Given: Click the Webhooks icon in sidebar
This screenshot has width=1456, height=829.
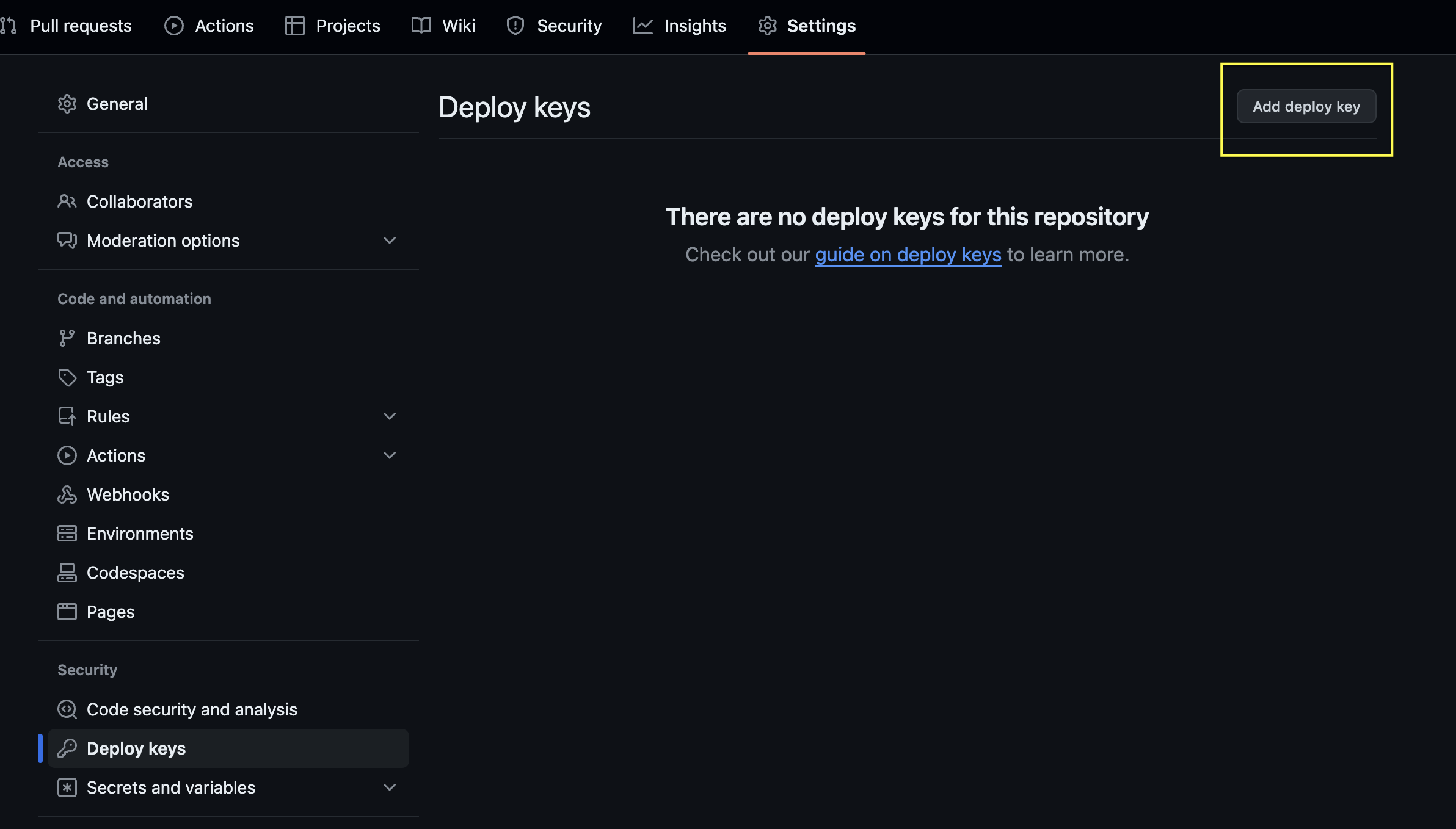Looking at the screenshot, I should 67,494.
